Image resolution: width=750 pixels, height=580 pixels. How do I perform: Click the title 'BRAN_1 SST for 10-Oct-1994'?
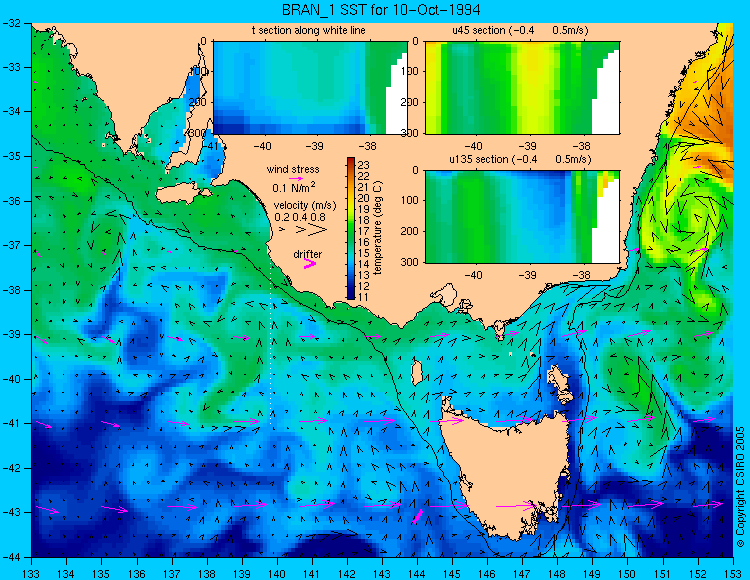[x=381, y=10]
